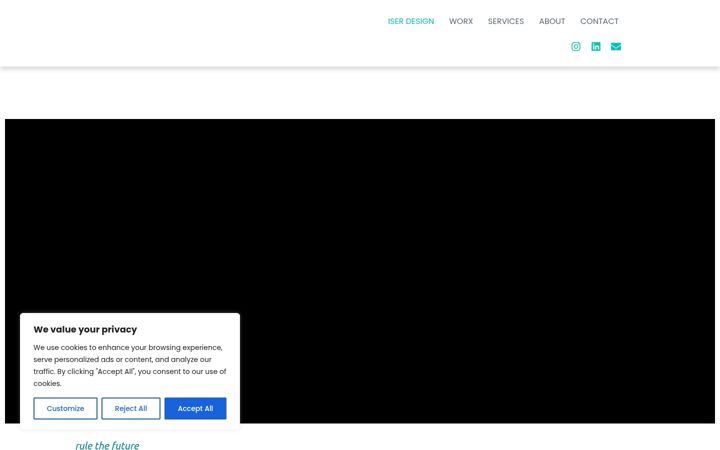Click the 'rule the future' text
This screenshot has height=450, width=720.
(x=107, y=445)
